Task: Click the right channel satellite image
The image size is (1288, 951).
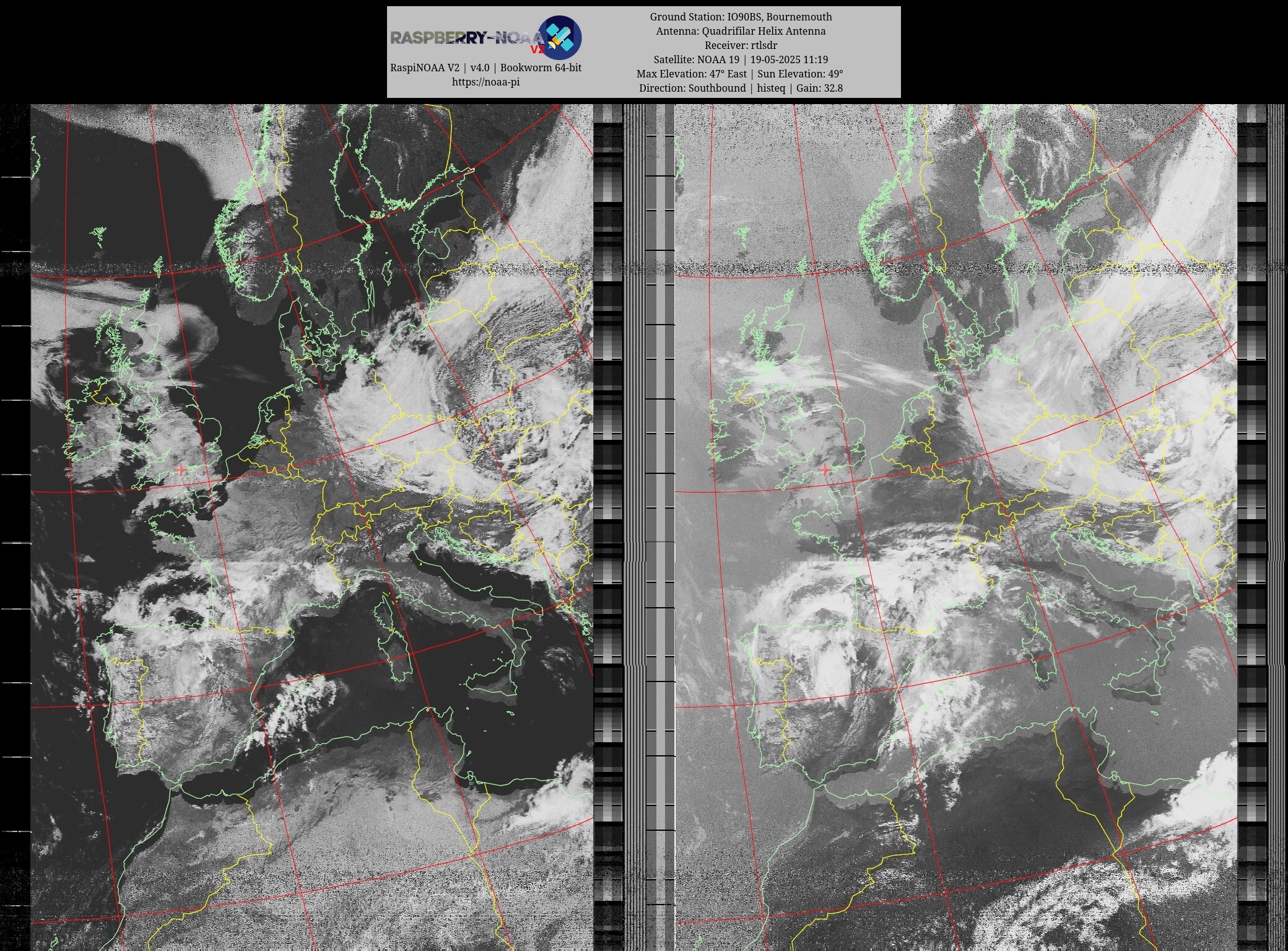Action: point(955,527)
